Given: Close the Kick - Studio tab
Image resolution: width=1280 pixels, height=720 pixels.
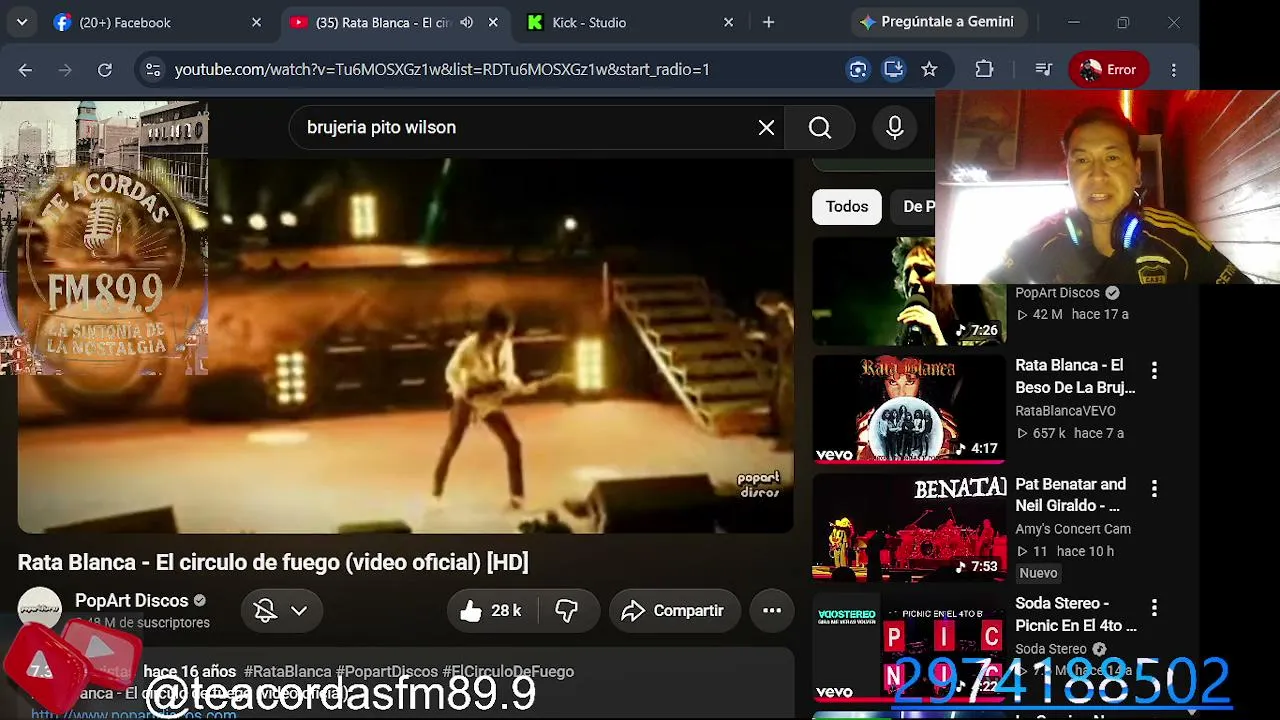Looking at the screenshot, I should 728,22.
